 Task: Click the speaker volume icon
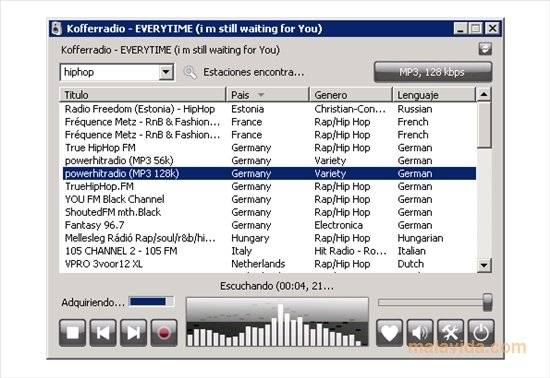(x=420, y=332)
